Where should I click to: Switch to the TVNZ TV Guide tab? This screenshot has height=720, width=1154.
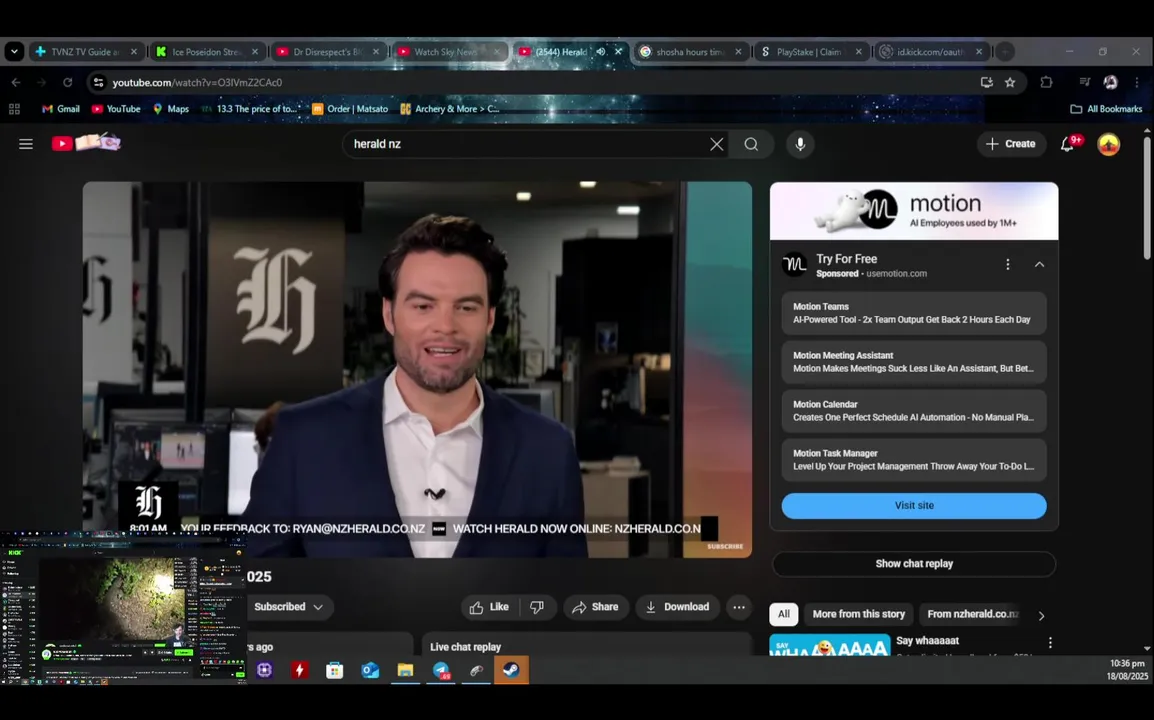point(86,52)
